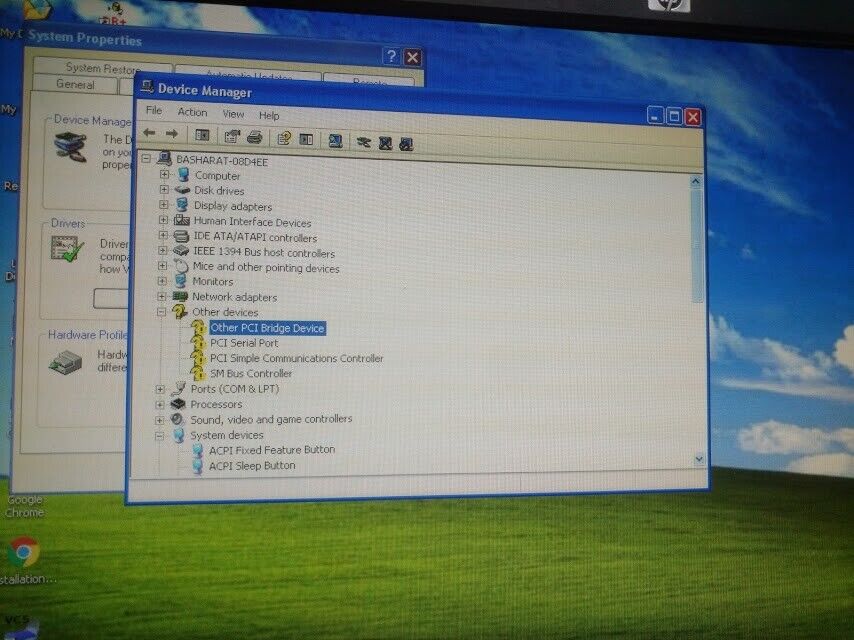Click the Back arrow in Device Manager toolbar
Image resolution: width=854 pixels, height=640 pixels.
[149, 133]
